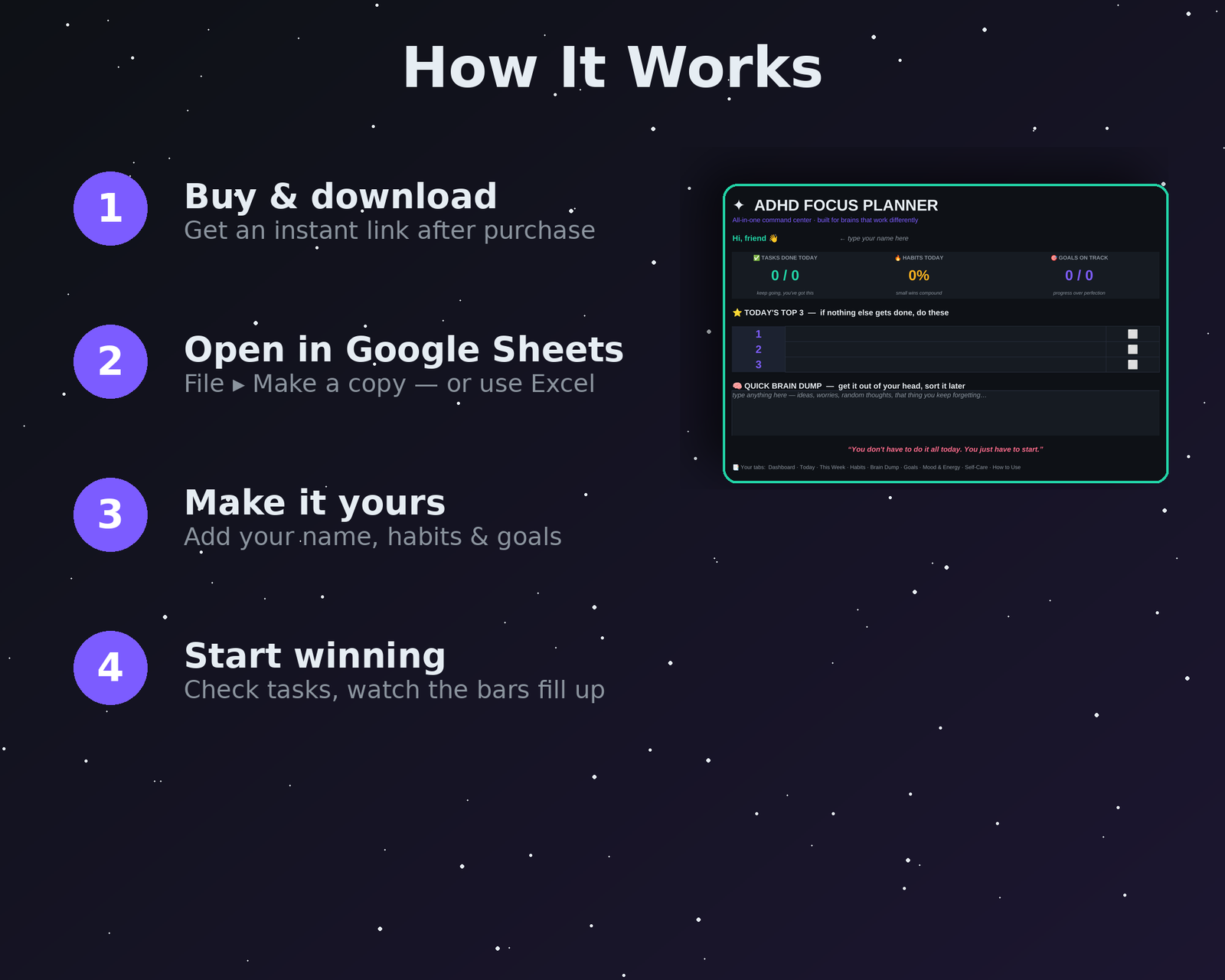Click the brain icon beside QUICK BRAIN DUMP

click(737, 386)
